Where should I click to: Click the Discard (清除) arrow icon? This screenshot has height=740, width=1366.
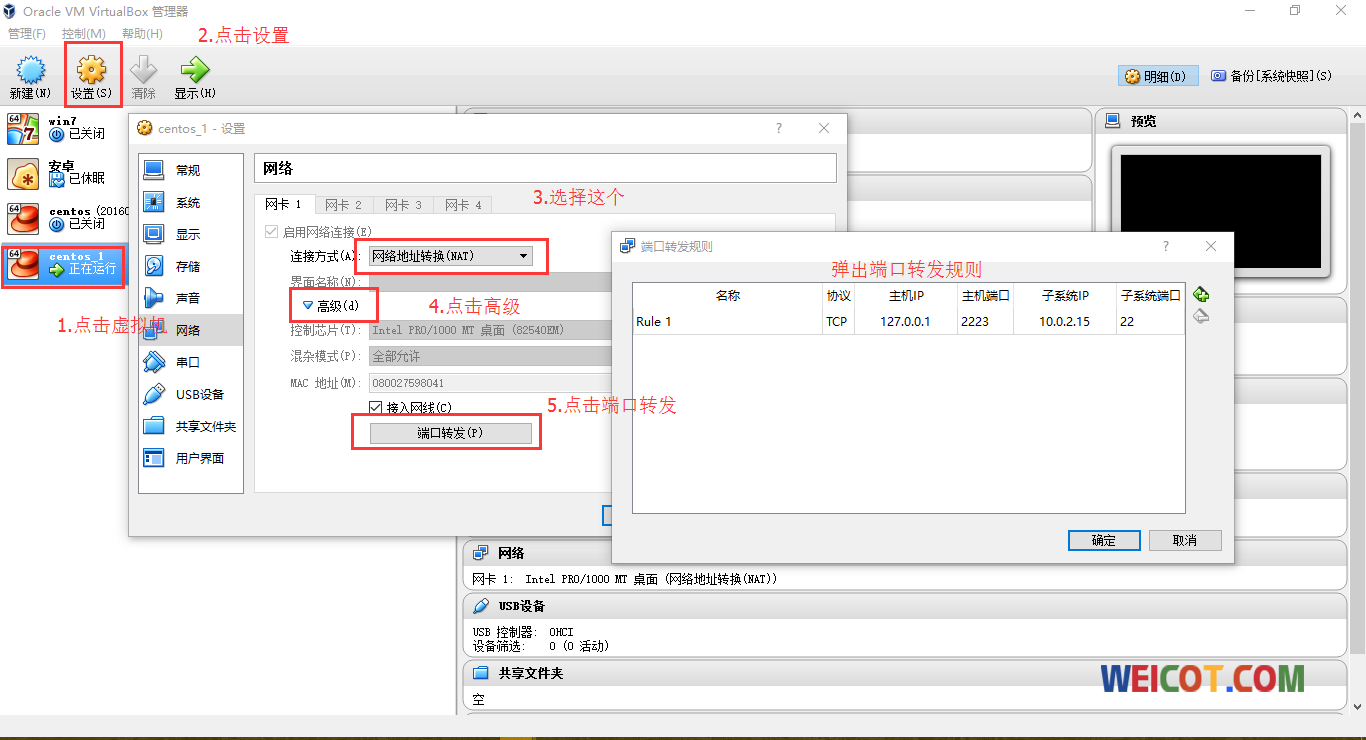[144, 77]
